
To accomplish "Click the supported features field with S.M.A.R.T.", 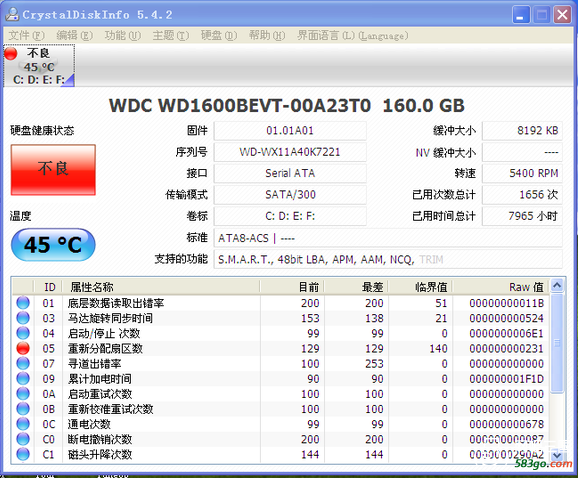I will [388, 260].
